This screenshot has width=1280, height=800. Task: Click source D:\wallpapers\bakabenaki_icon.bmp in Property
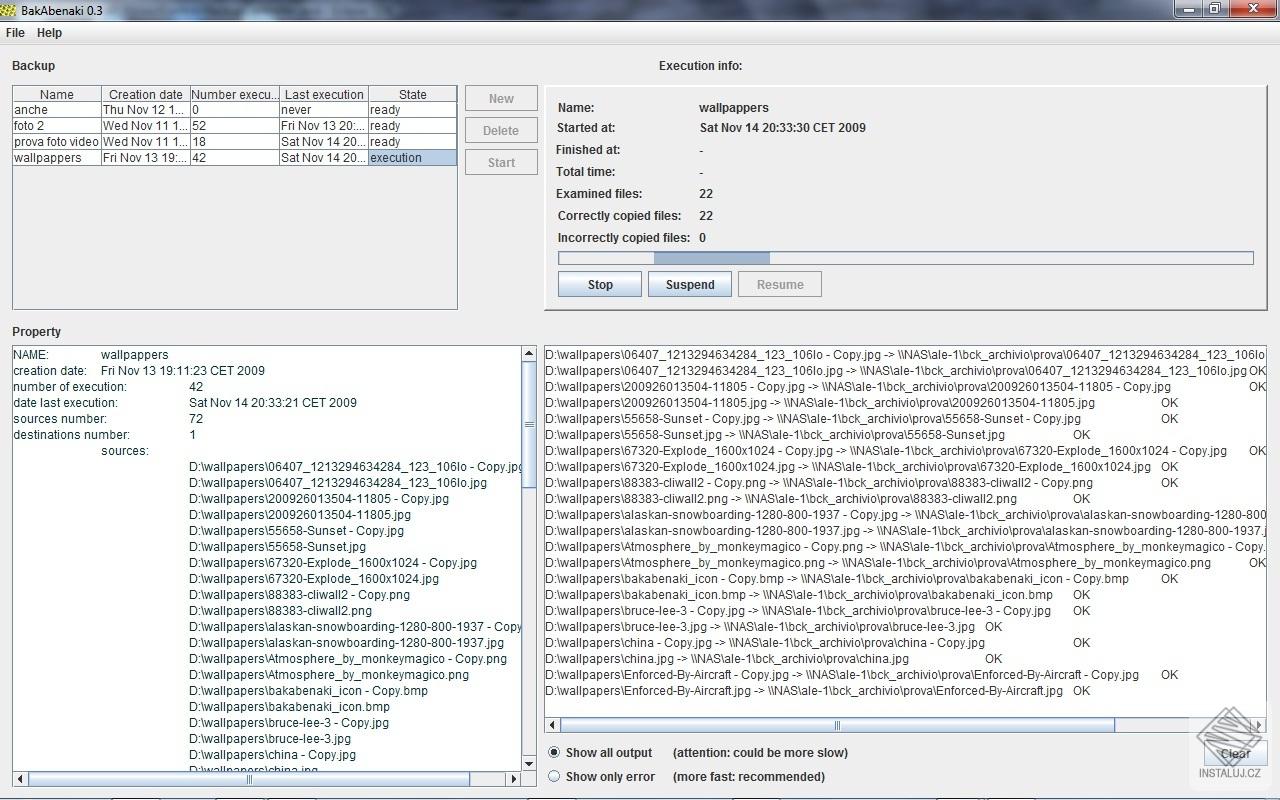pos(289,706)
